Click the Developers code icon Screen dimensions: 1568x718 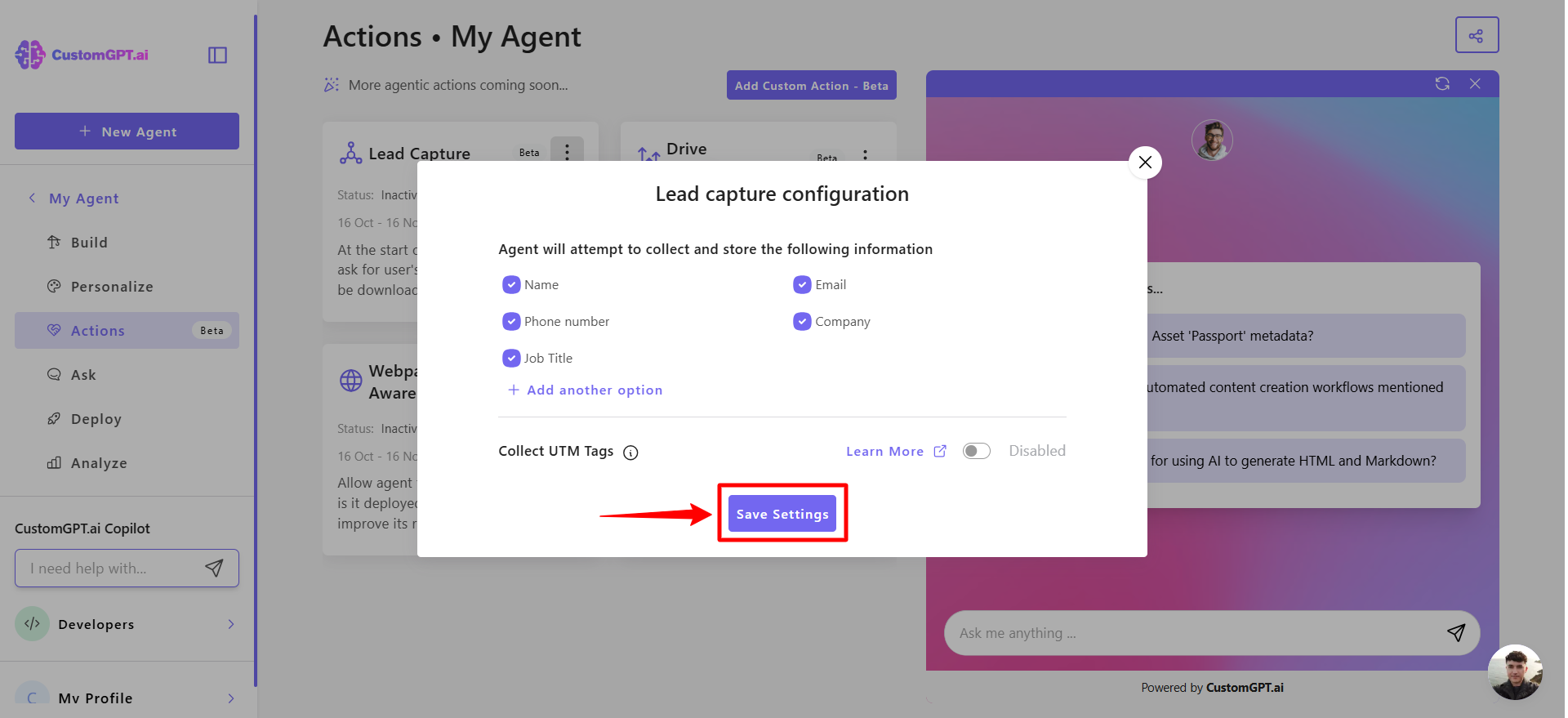point(32,624)
